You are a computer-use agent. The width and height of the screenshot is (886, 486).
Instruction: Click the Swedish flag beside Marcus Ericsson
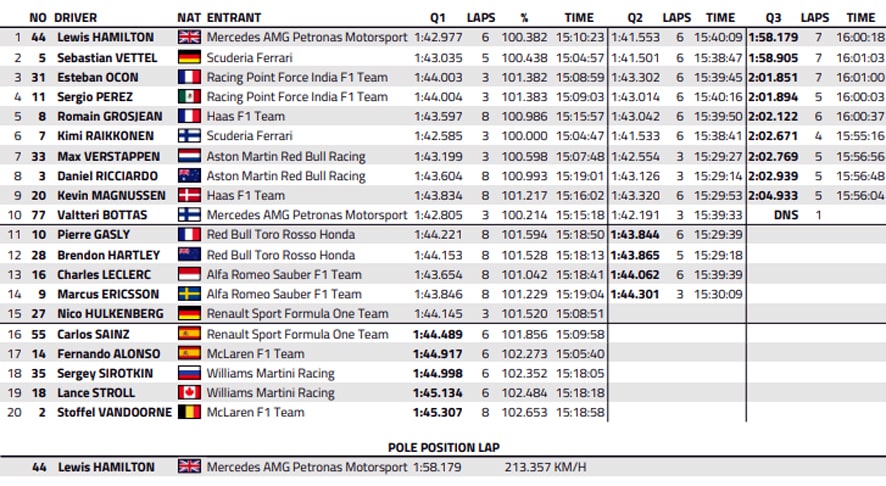189,294
